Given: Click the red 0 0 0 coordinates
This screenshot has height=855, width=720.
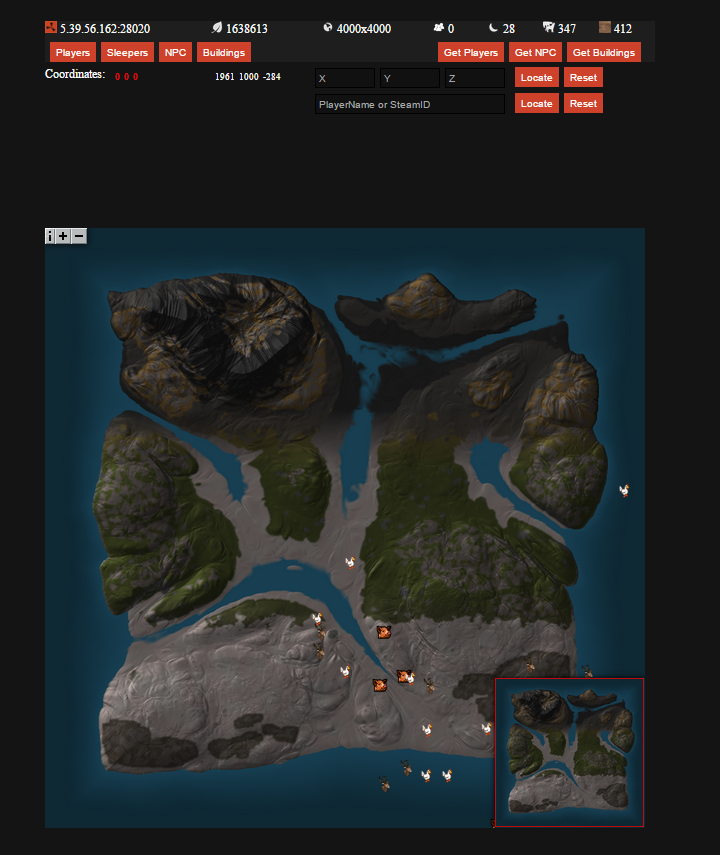Looking at the screenshot, I should pyautogui.click(x=127, y=77).
